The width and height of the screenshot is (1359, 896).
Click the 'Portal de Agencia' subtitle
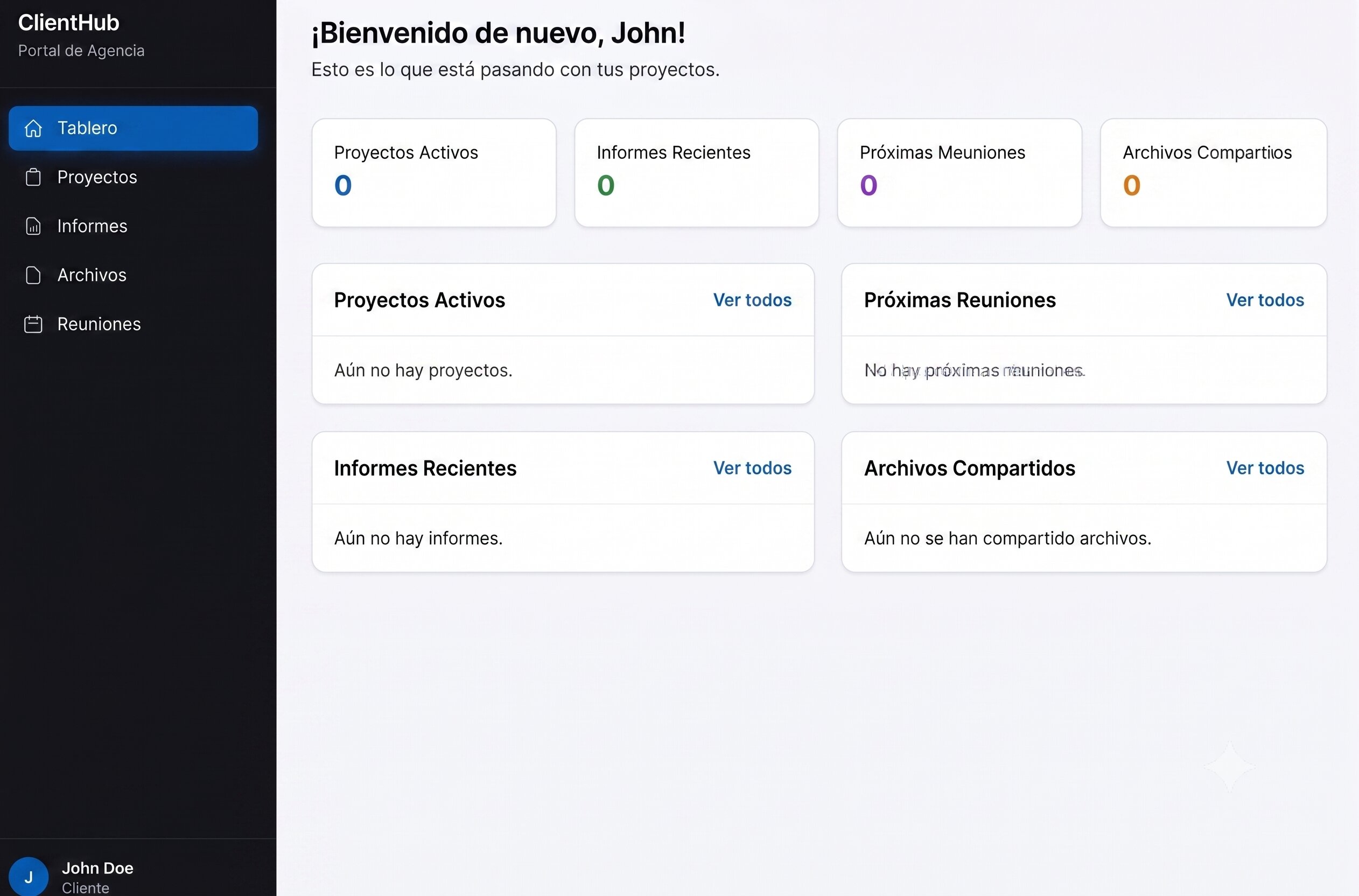81,51
